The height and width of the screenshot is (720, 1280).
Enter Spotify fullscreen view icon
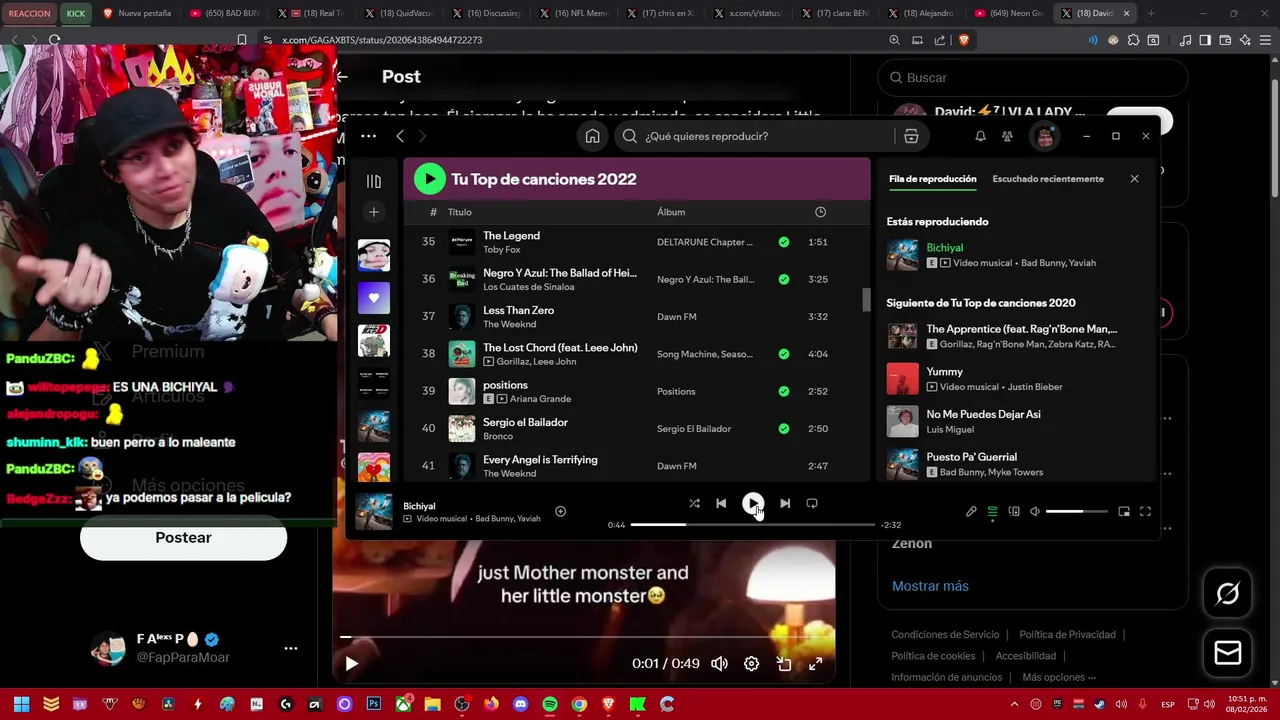1145,512
